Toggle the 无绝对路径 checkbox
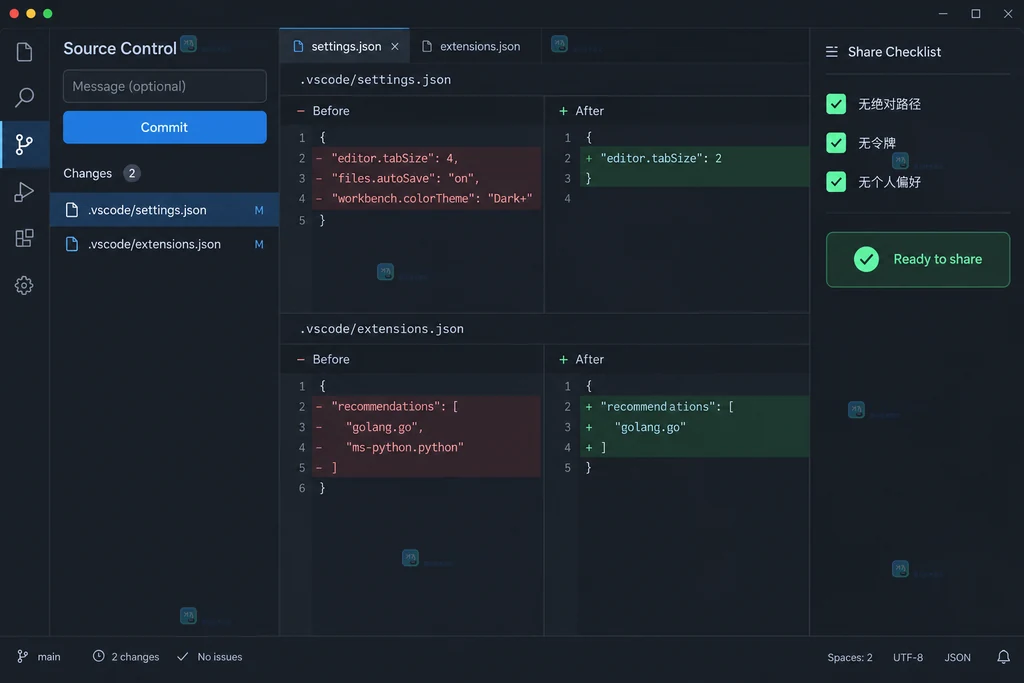1024x683 pixels. pyautogui.click(x=836, y=104)
